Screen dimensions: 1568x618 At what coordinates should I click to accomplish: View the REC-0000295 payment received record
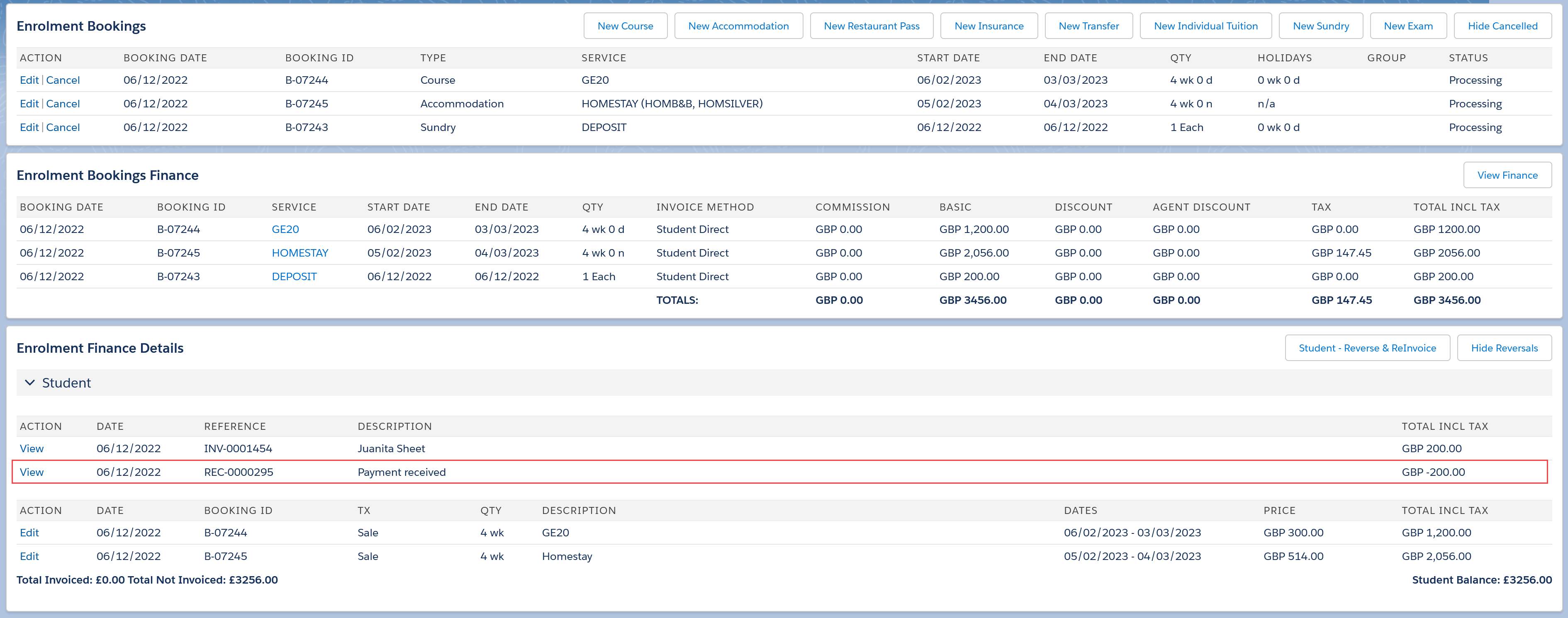32,472
